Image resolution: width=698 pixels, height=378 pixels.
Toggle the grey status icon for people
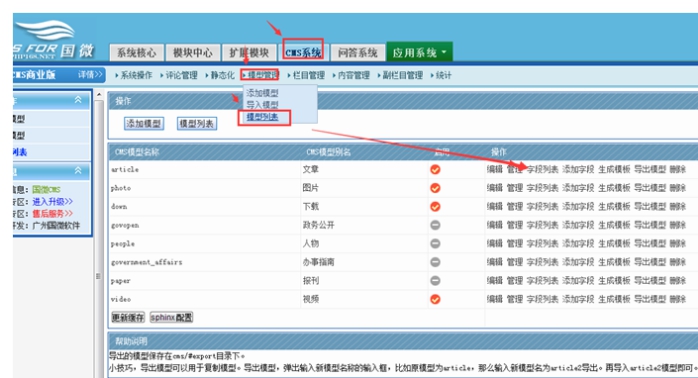pos(435,244)
